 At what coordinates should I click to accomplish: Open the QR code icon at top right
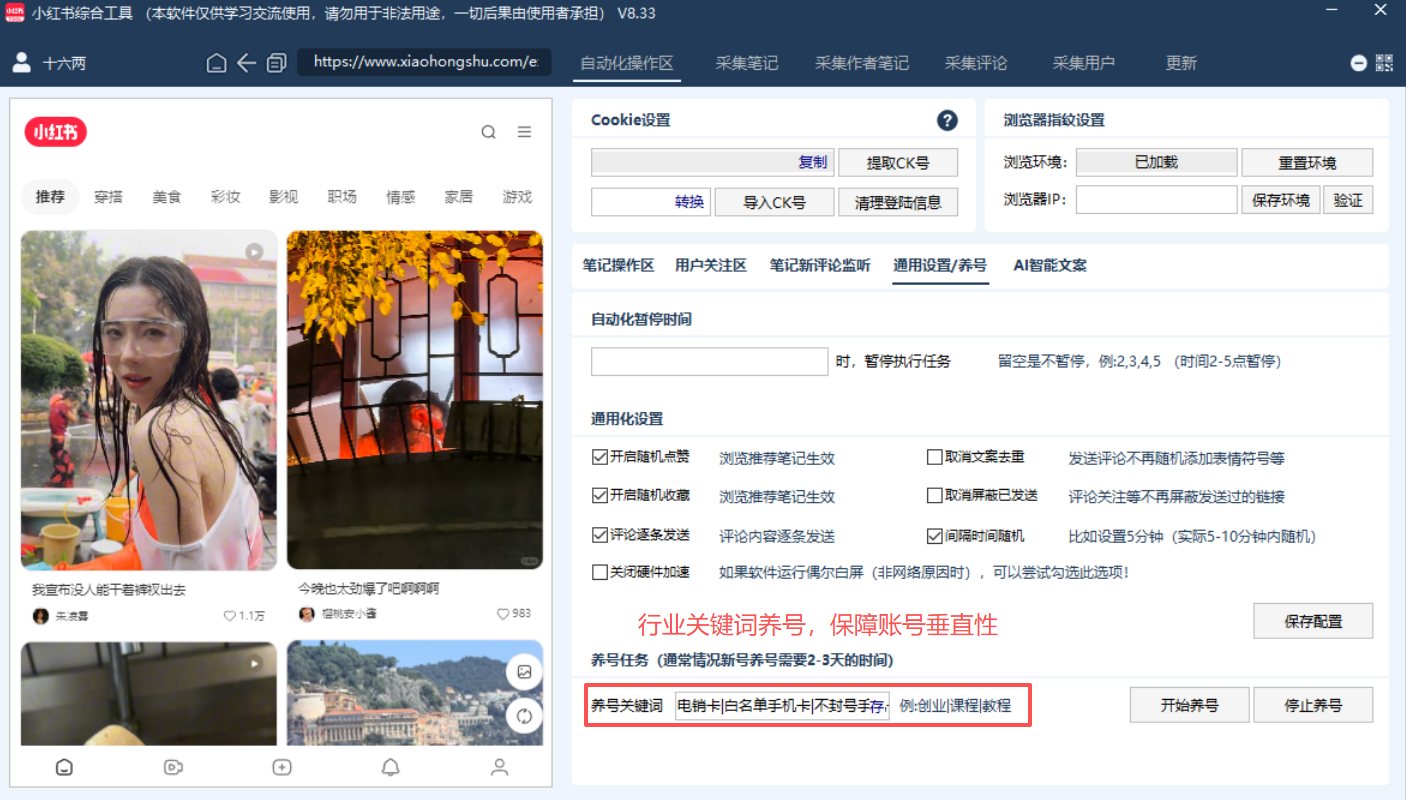coord(1384,63)
